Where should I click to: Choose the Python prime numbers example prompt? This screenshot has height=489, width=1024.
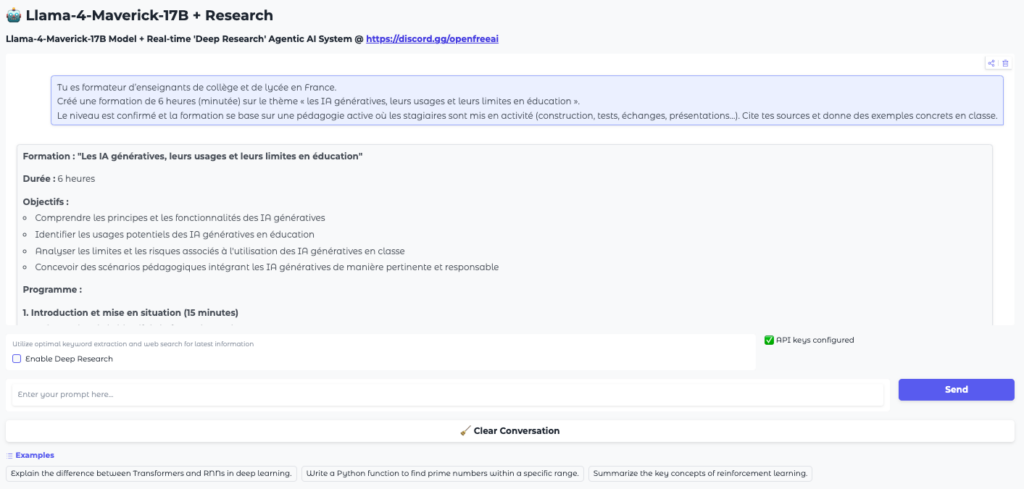[442, 473]
